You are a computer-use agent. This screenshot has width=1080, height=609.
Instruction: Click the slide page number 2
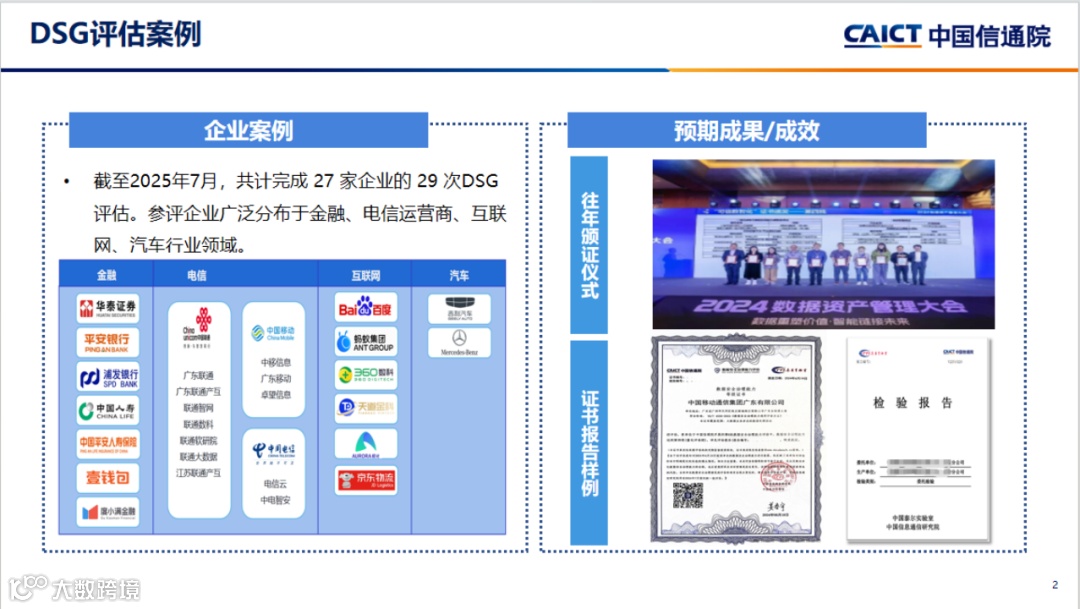(x=1055, y=585)
